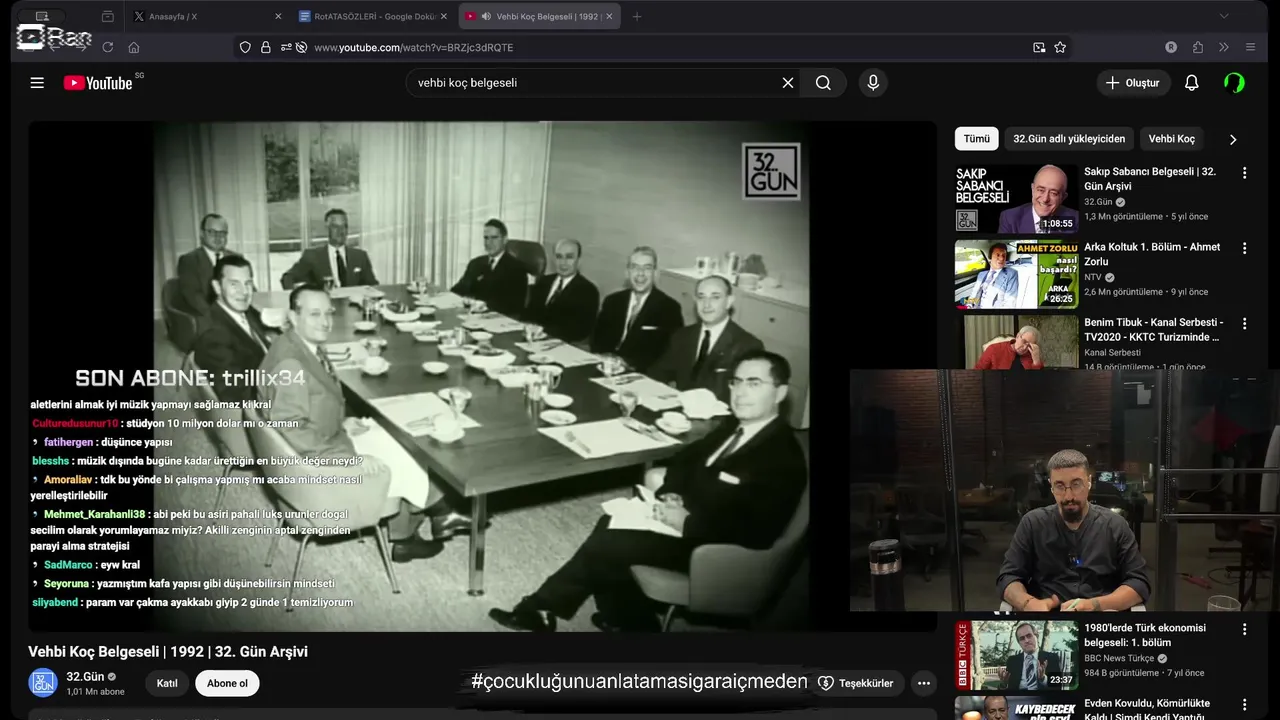
Task: Open the Oluştur create menu
Action: click(x=1133, y=83)
